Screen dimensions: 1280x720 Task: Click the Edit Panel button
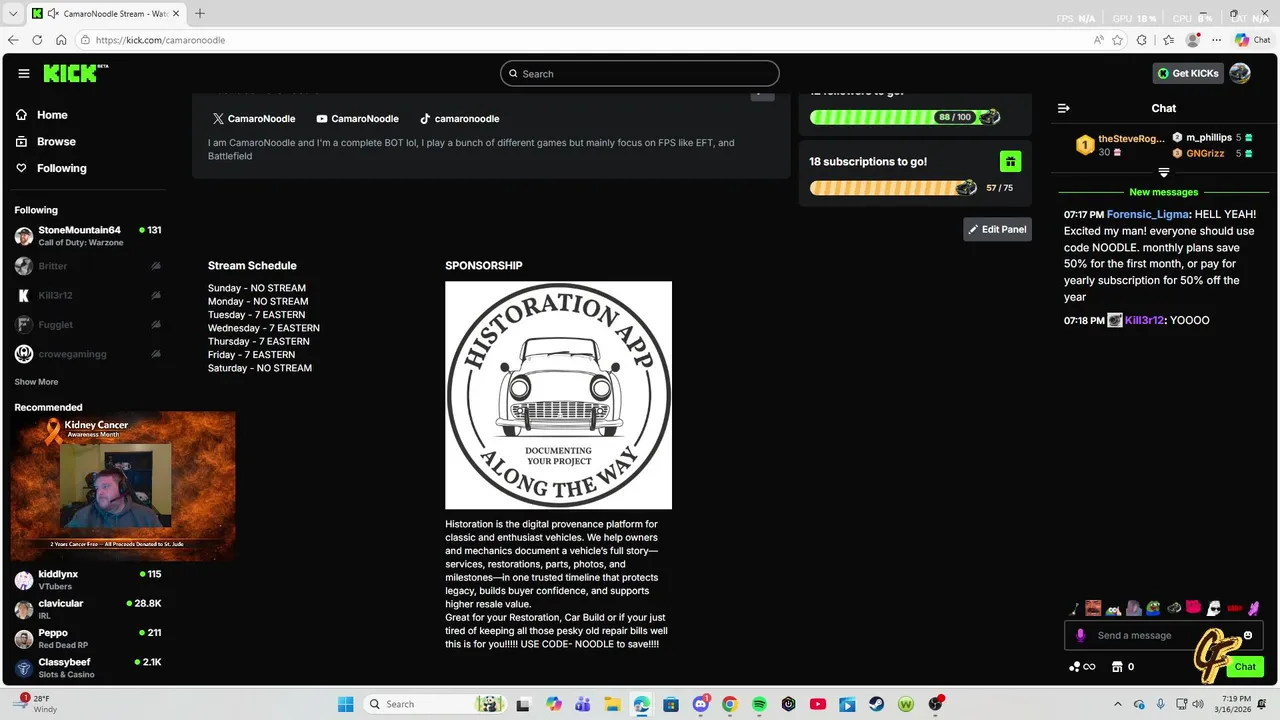(997, 229)
